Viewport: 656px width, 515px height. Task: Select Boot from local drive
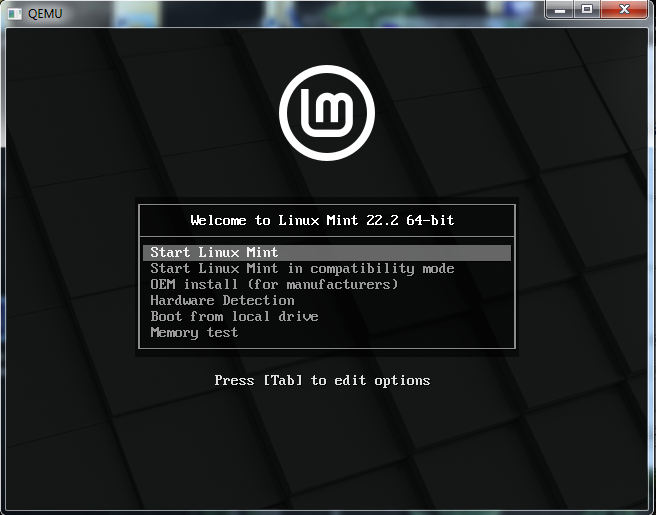pyautogui.click(x=234, y=317)
